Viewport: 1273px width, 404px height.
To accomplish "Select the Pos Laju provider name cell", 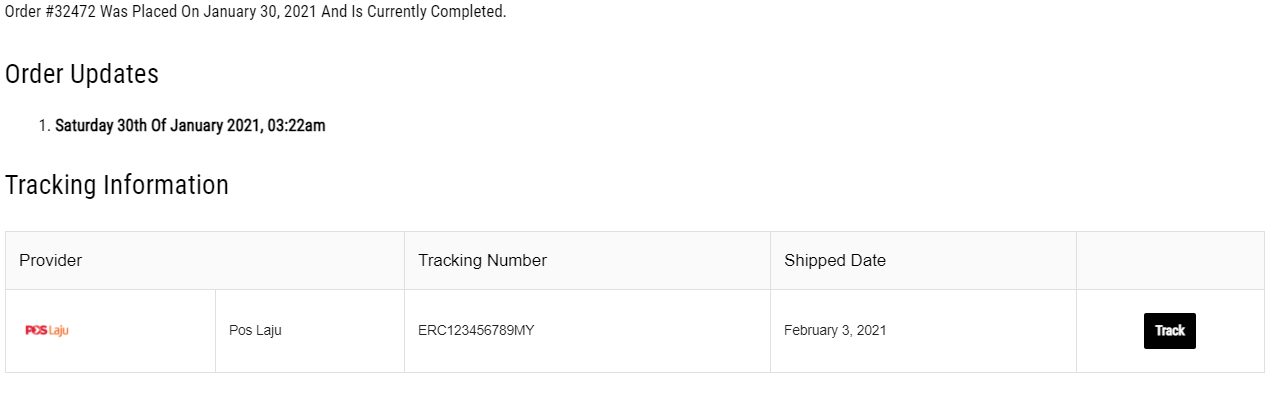I will tap(310, 331).
